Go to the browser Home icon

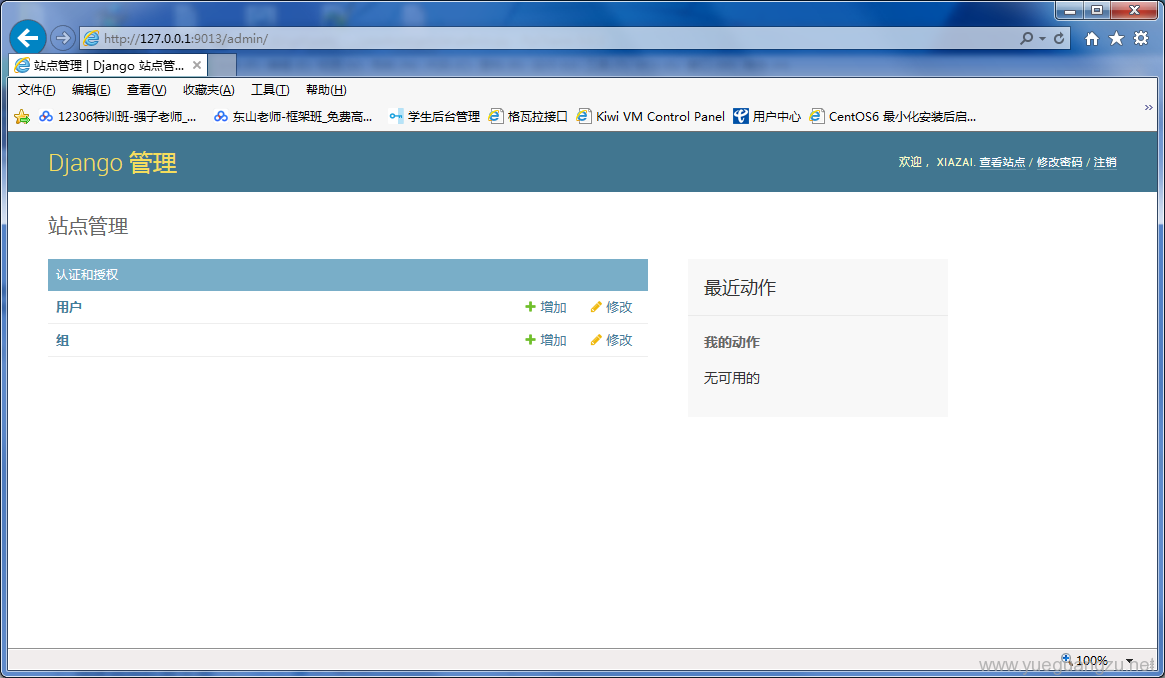pyautogui.click(x=1091, y=39)
